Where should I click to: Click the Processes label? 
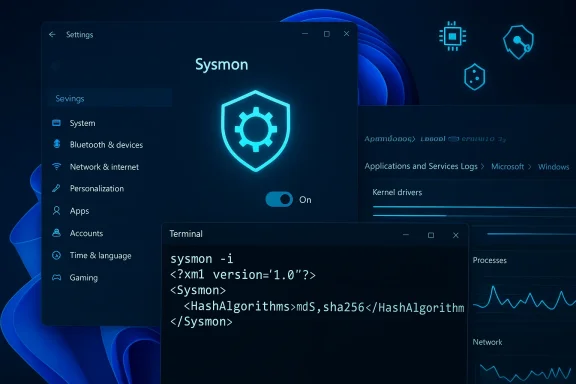(x=489, y=260)
